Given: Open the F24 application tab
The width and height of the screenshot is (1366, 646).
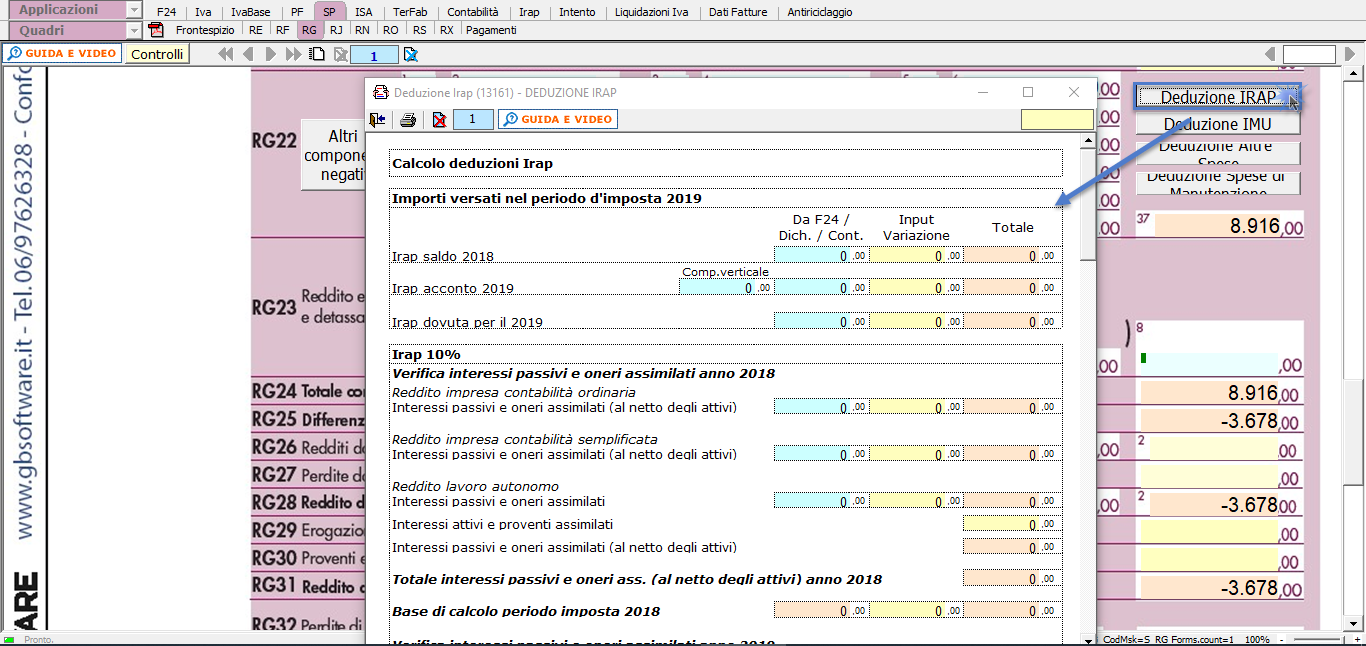Looking at the screenshot, I should point(166,12).
